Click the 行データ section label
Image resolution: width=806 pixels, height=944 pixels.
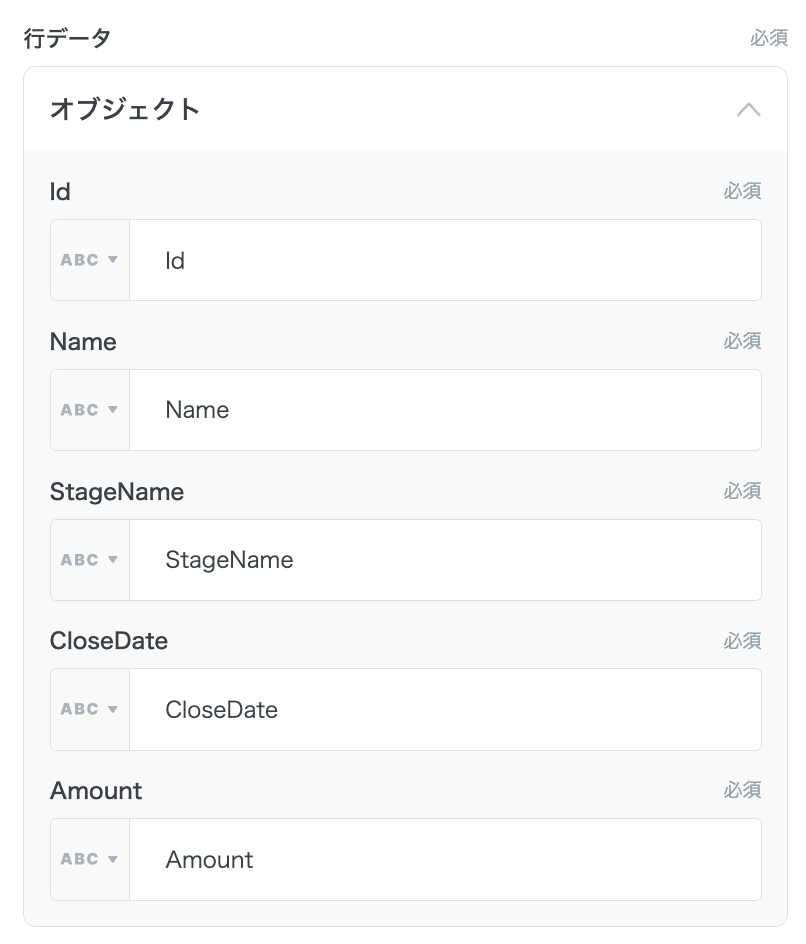click(x=66, y=39)
